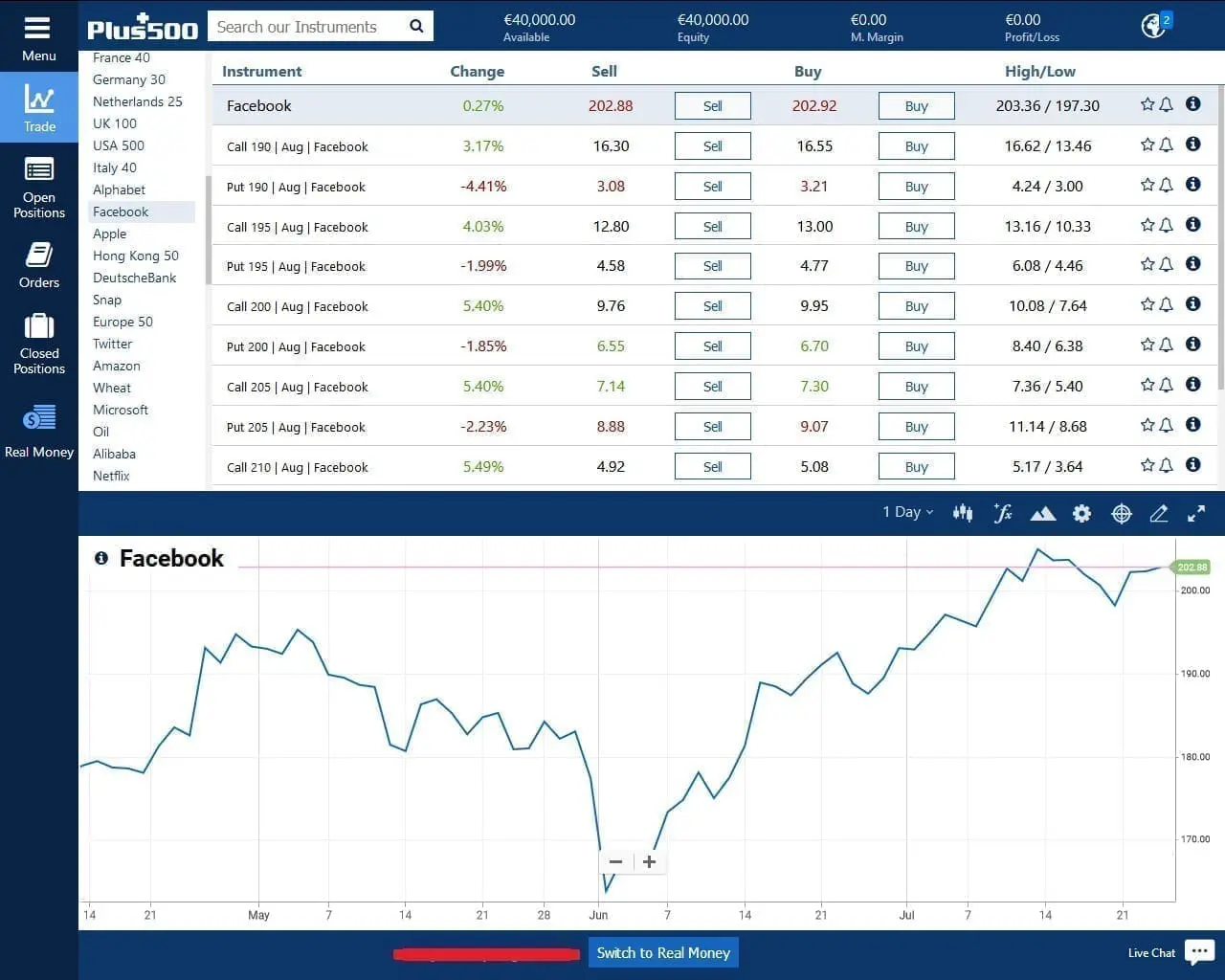Expand the chart to fullscreen
Image resolution: width=1225 pixels, height=980 pixels.
[1195, 513]
